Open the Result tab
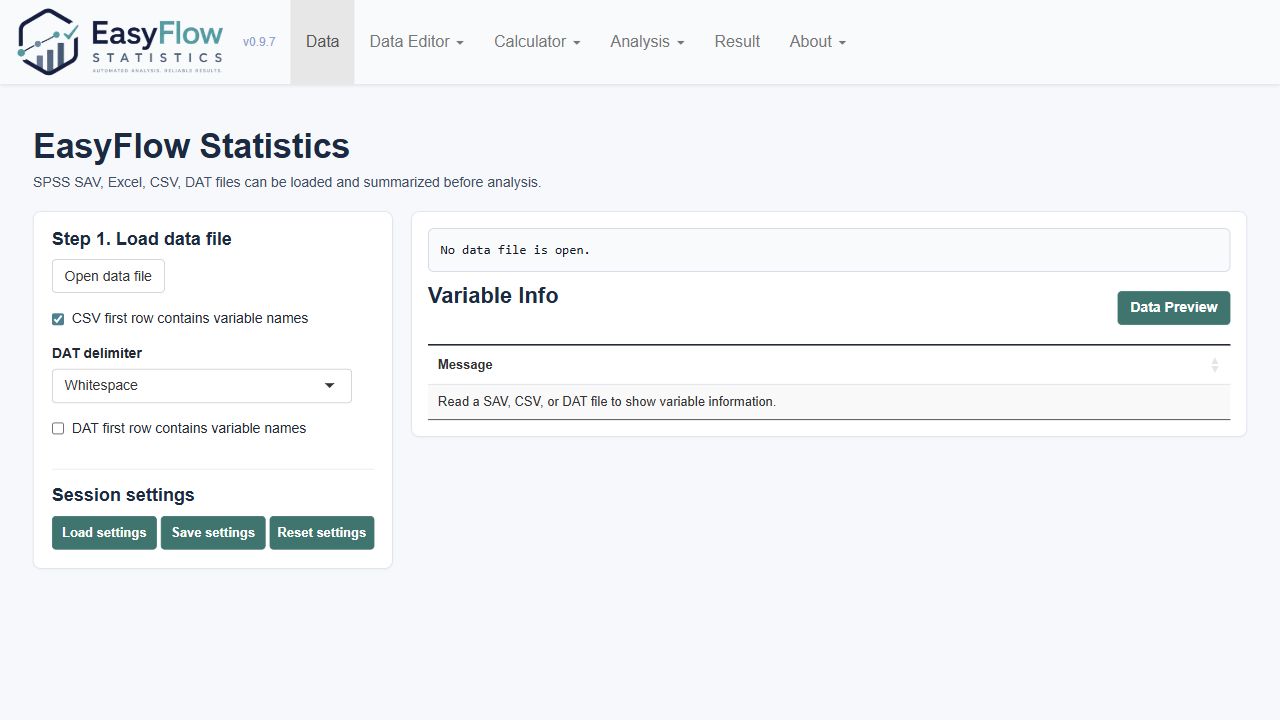Viewport: 1280px width, 720px height. [x=737, y=42]
